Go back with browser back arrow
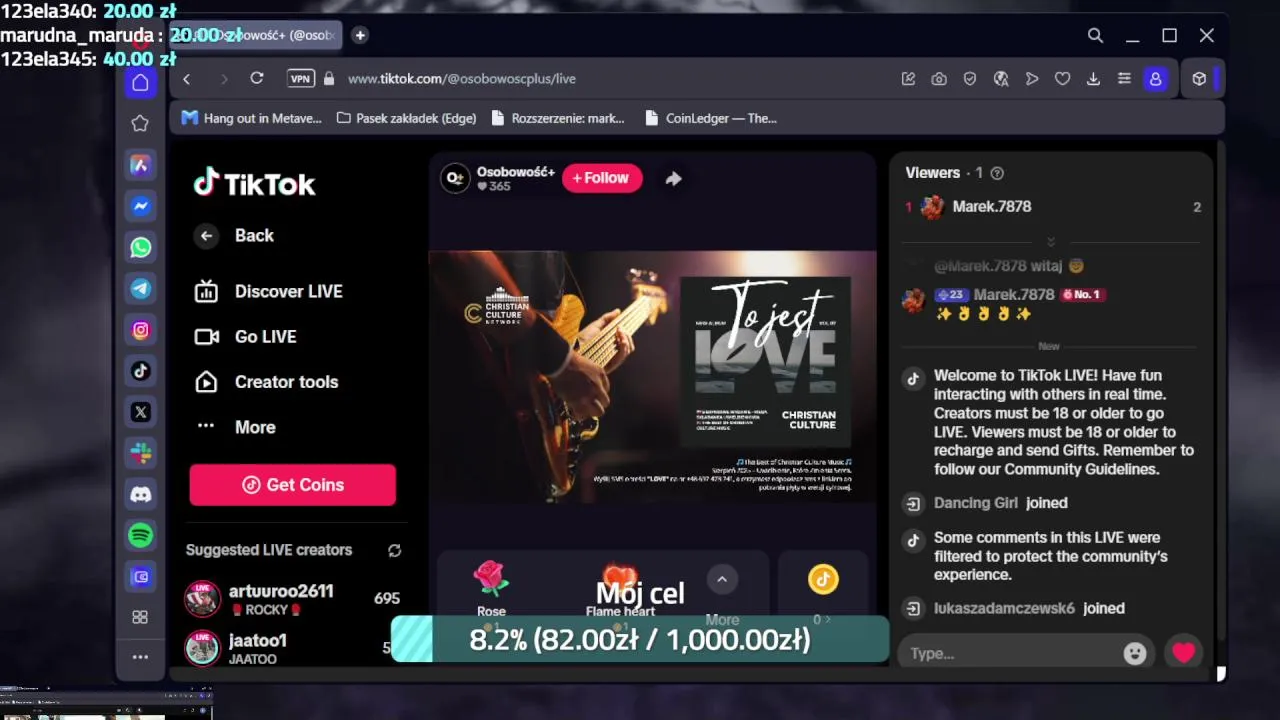This screenshot has width=1280, height=720. (x=186, y=78)
